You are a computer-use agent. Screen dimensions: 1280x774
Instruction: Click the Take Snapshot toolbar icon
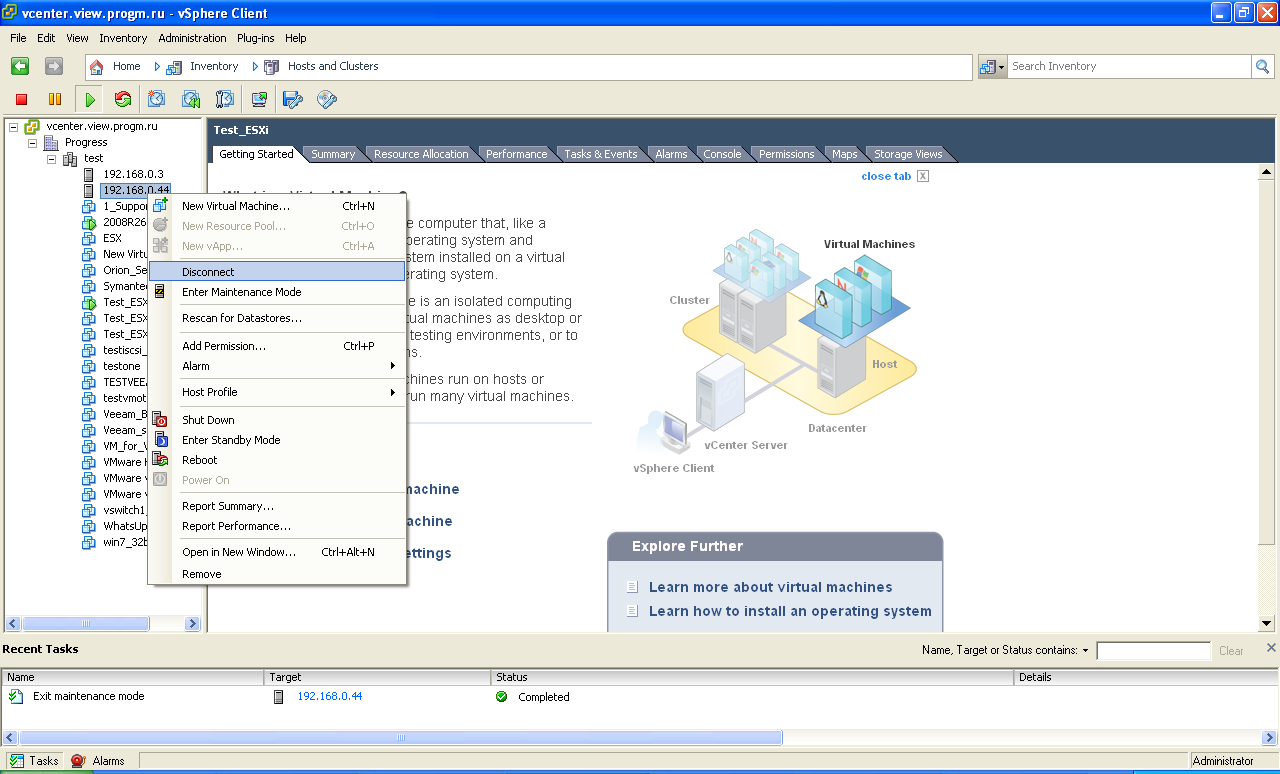click(x=157, y=99)
